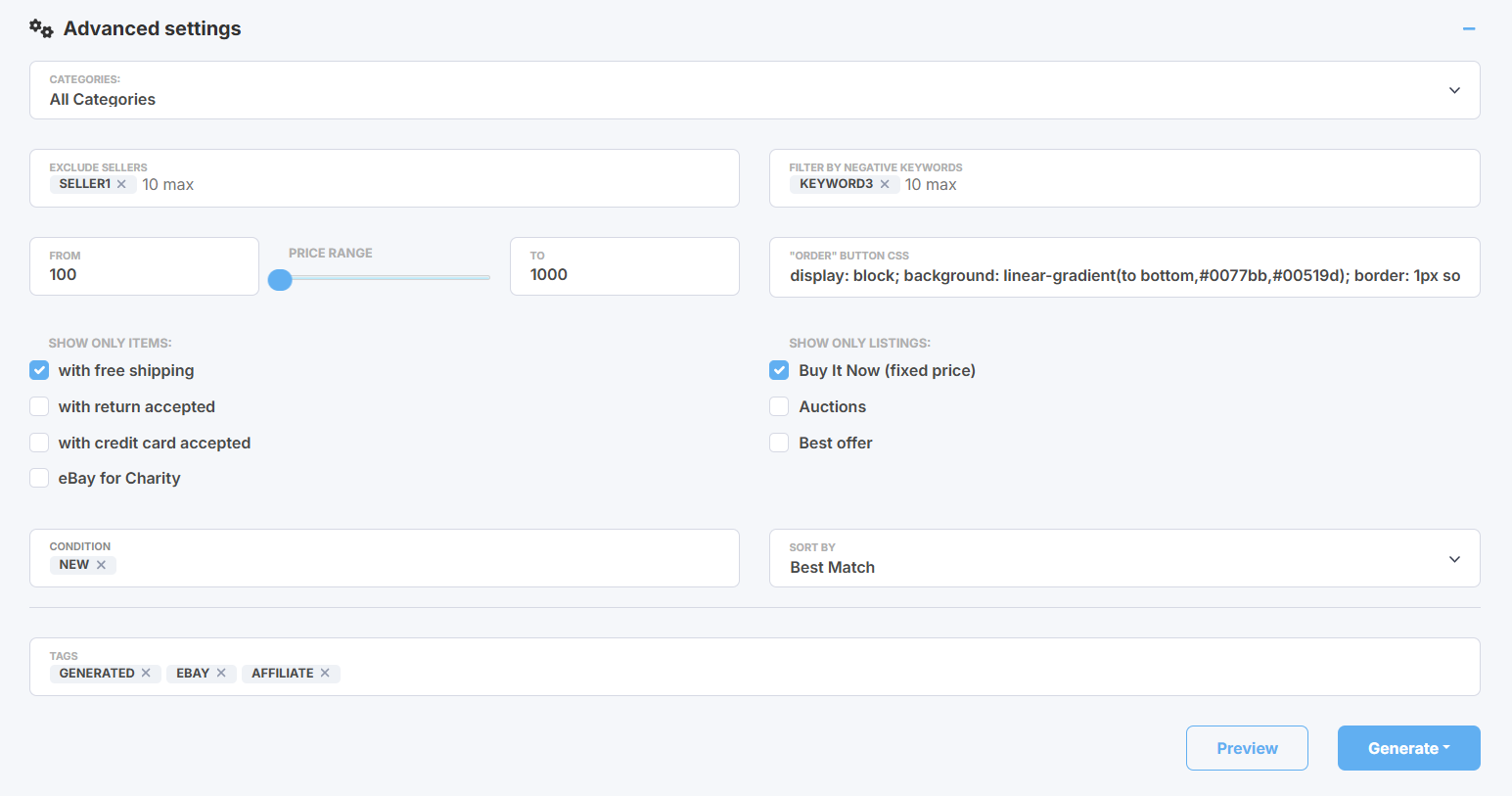Remove the SELLER1 tag
Screen dimensions: 1512x796
(121, 184)
